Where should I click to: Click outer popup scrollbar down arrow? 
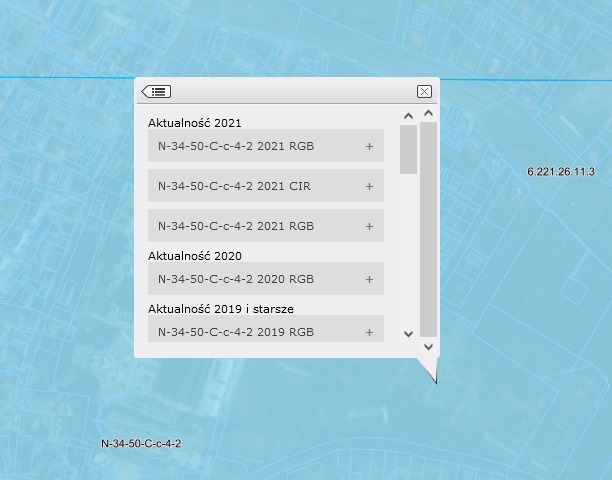428,347
